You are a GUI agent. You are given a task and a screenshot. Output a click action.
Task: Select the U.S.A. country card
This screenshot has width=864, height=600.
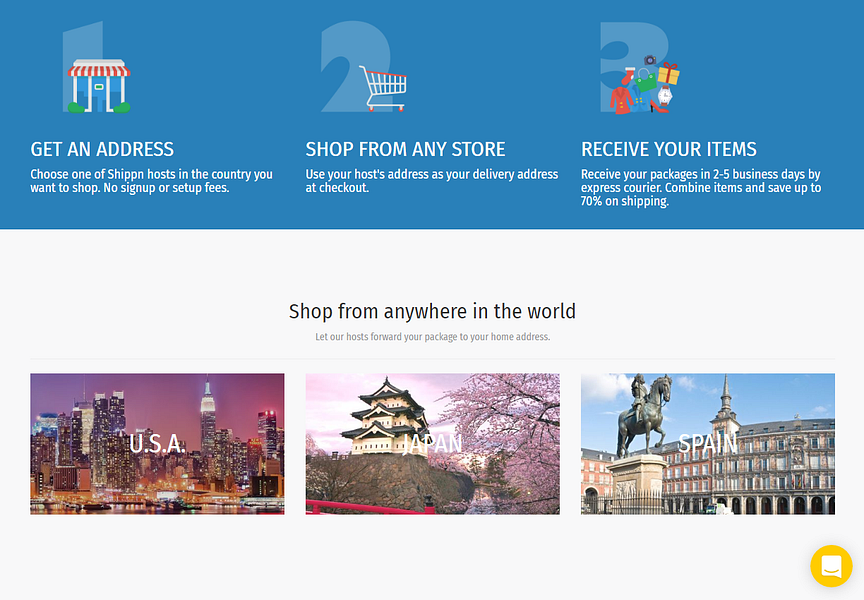[157, 444]
